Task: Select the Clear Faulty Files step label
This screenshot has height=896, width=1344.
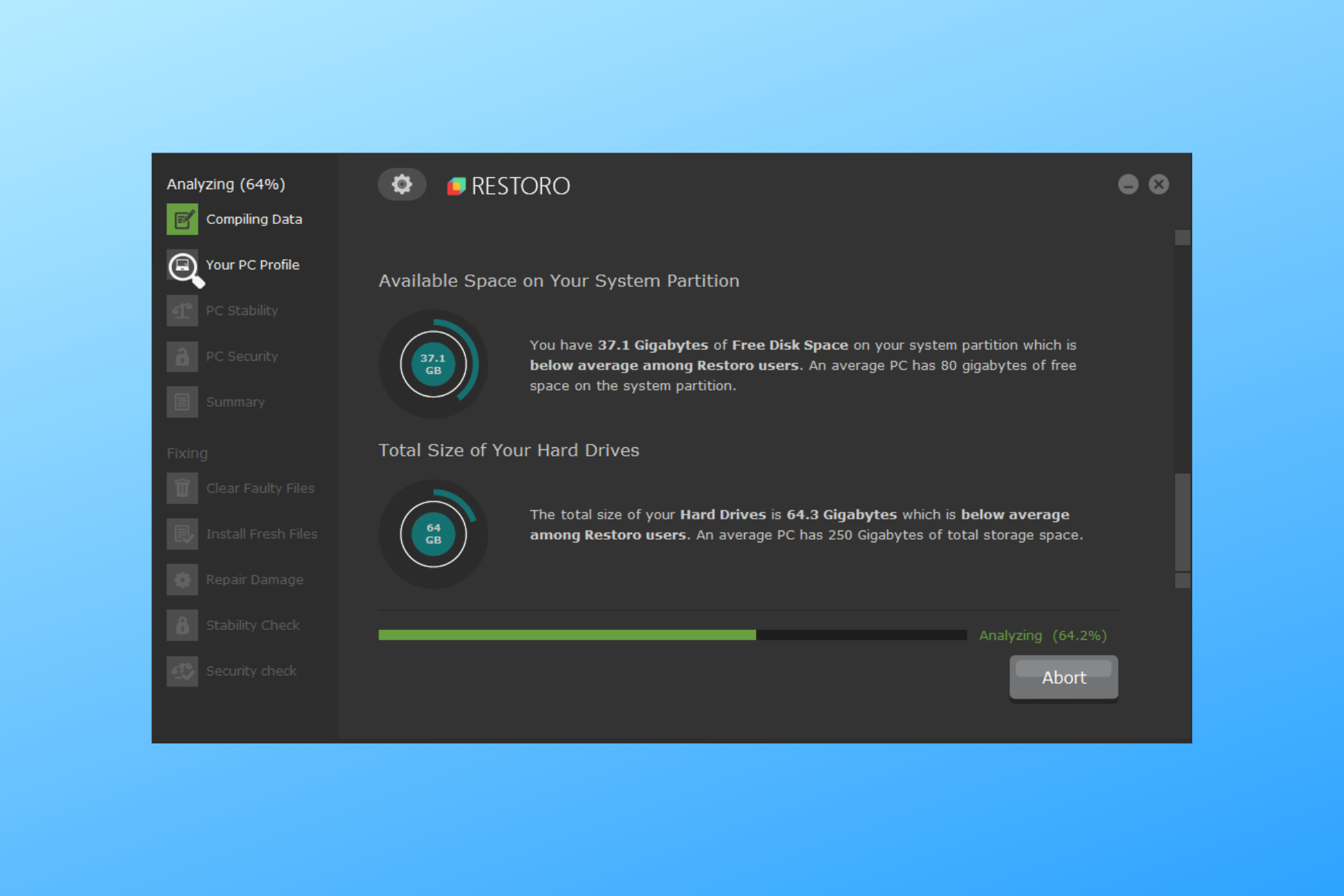Action: pos(260,488)
